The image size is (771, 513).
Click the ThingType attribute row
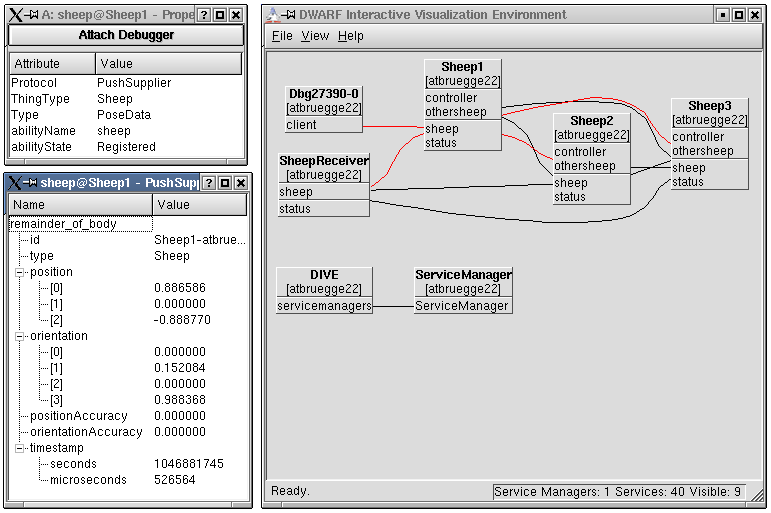tap(126, 99)
